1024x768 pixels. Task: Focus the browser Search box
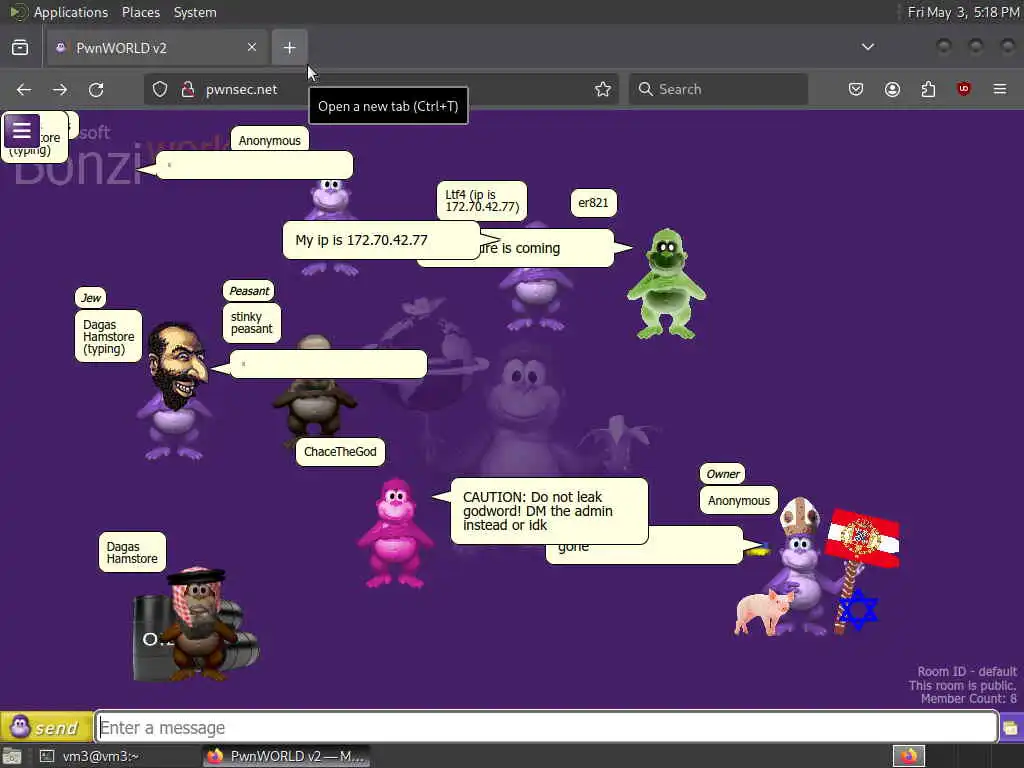tap(718, 89)
